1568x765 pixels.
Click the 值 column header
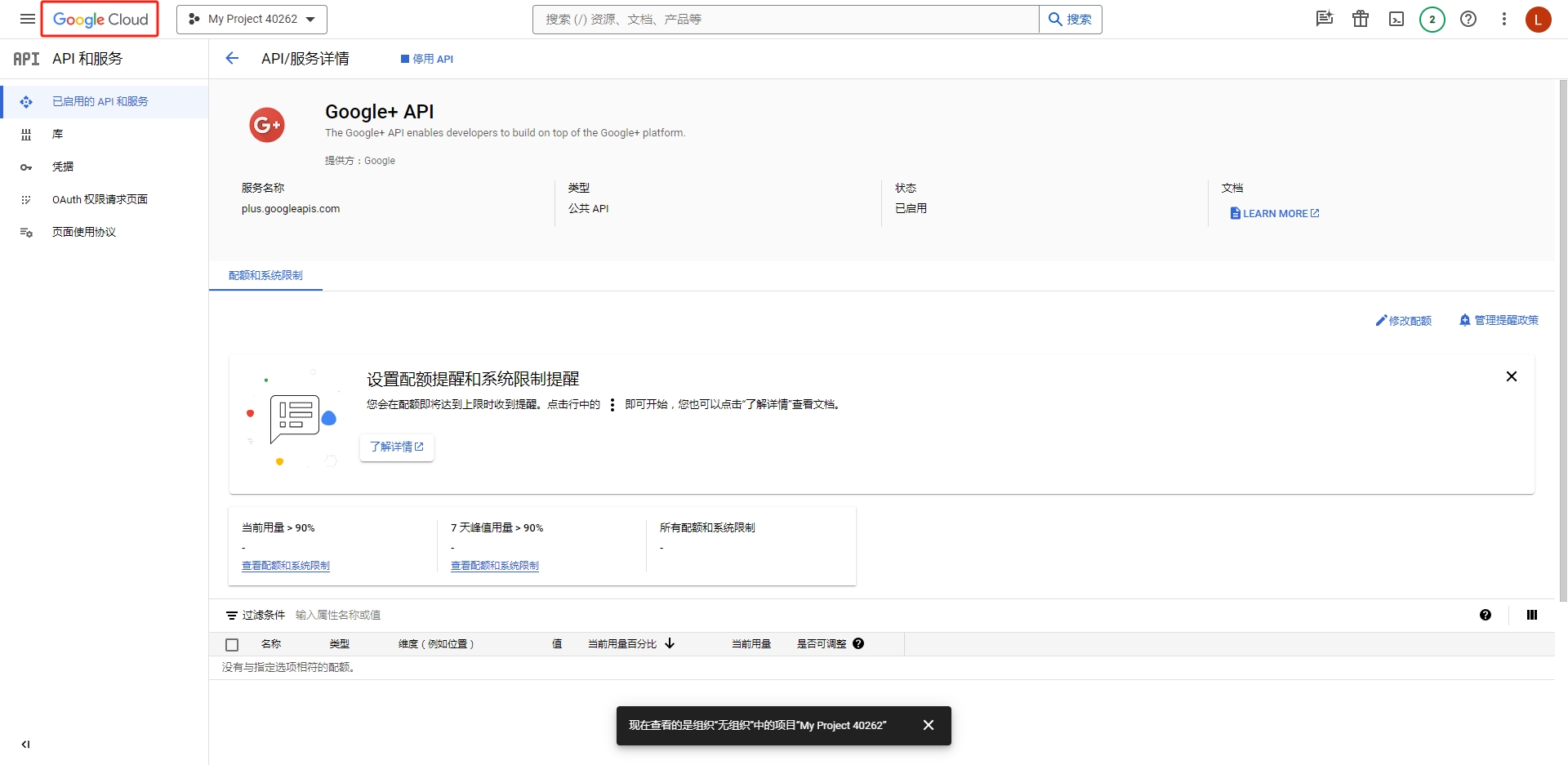pyautogui.click(x=557, y=644)
